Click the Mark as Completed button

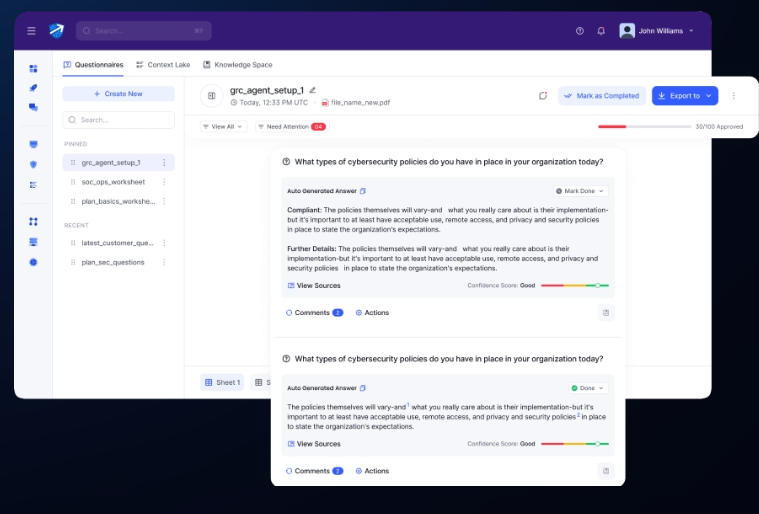(601, 96)
